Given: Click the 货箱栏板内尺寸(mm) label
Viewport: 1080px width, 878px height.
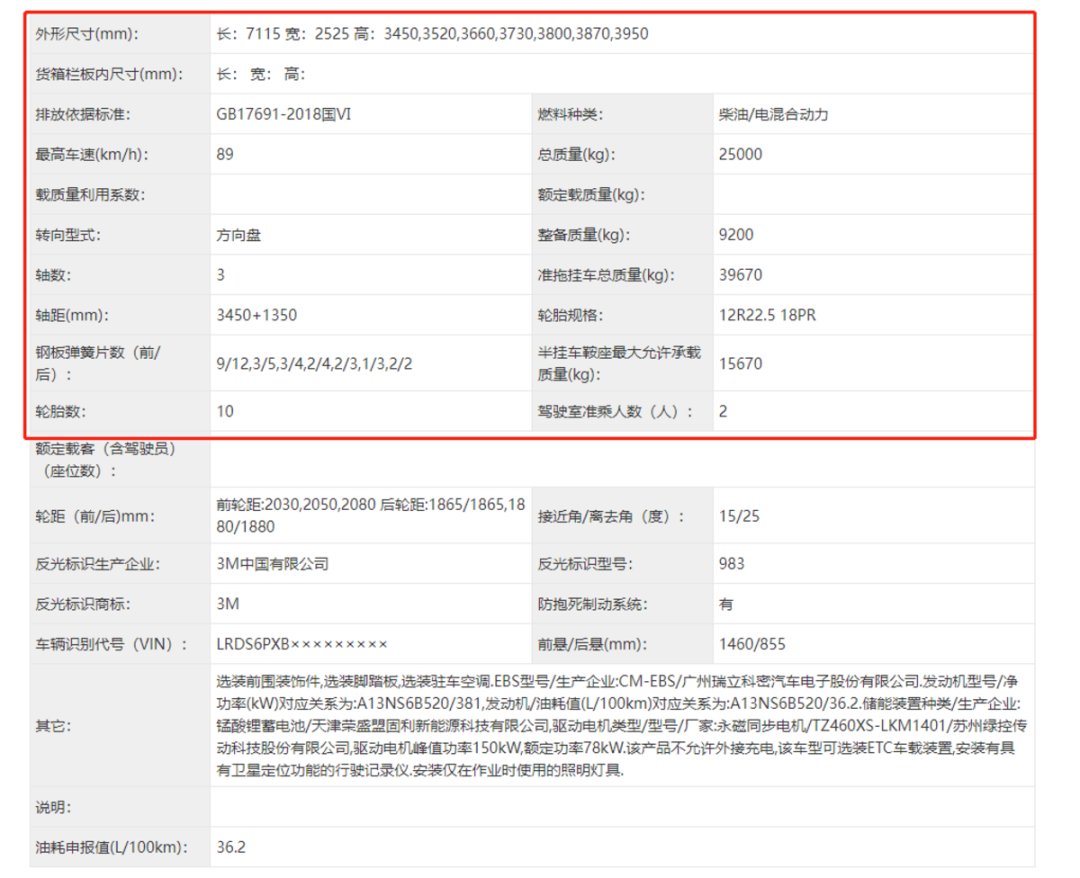Looking at the screenshot, I should click(x=110, y=74).
